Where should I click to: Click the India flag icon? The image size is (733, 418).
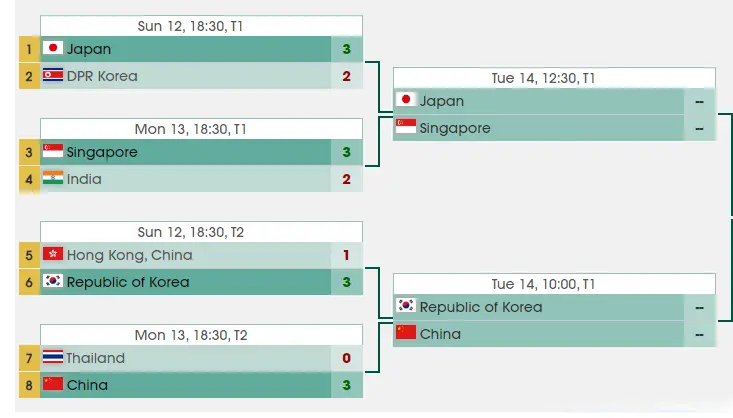coord(53,179)
